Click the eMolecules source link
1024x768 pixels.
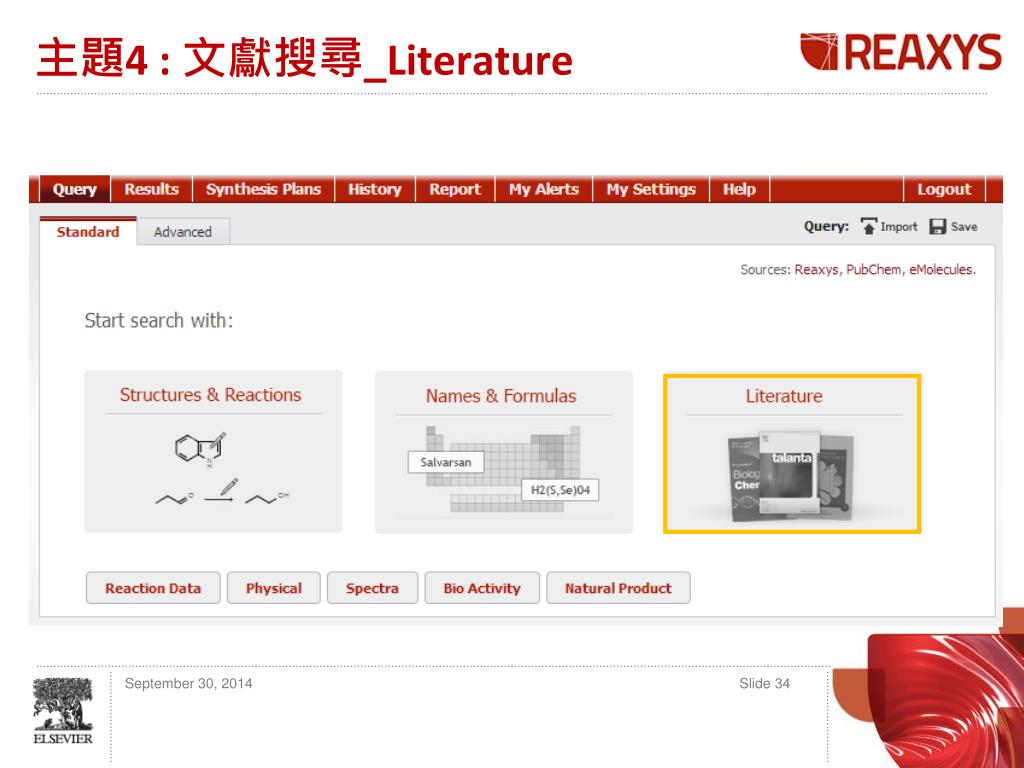941,270
